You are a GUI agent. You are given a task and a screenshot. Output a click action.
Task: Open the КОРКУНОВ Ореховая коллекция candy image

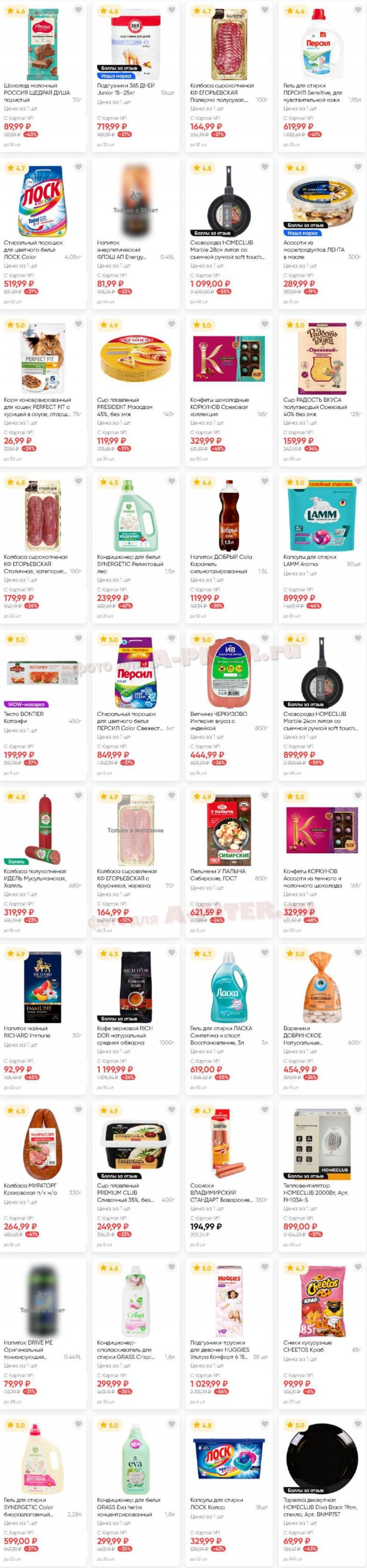[x=229, y=357]
